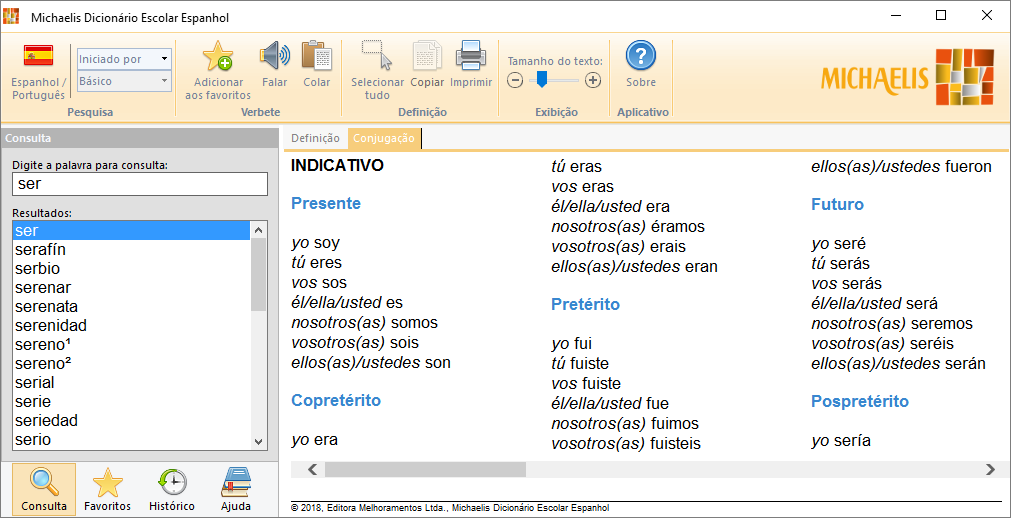Image resolution: width=1011 pixels, height=518 pixels.
Task: Open the 'Iniciado por' search mode dropdown
Action: tap(124, 59)
